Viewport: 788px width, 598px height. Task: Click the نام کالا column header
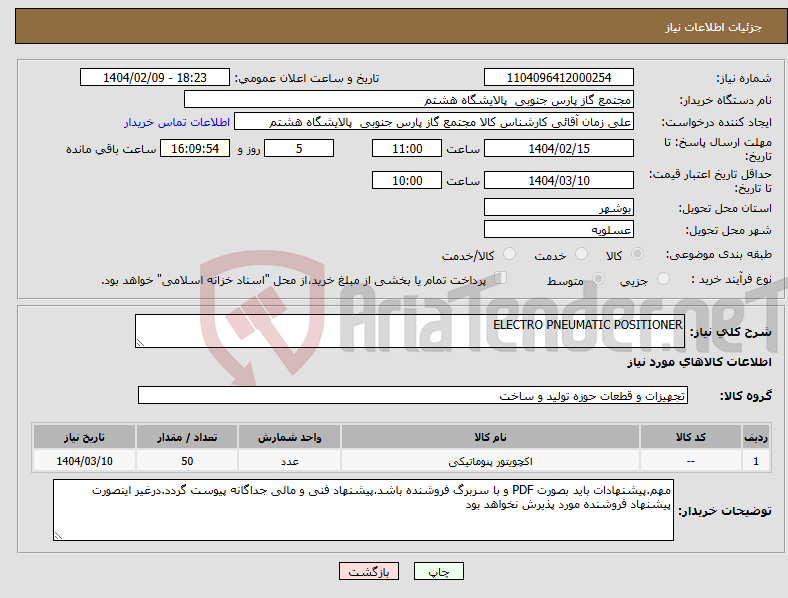tap(490, 437)
